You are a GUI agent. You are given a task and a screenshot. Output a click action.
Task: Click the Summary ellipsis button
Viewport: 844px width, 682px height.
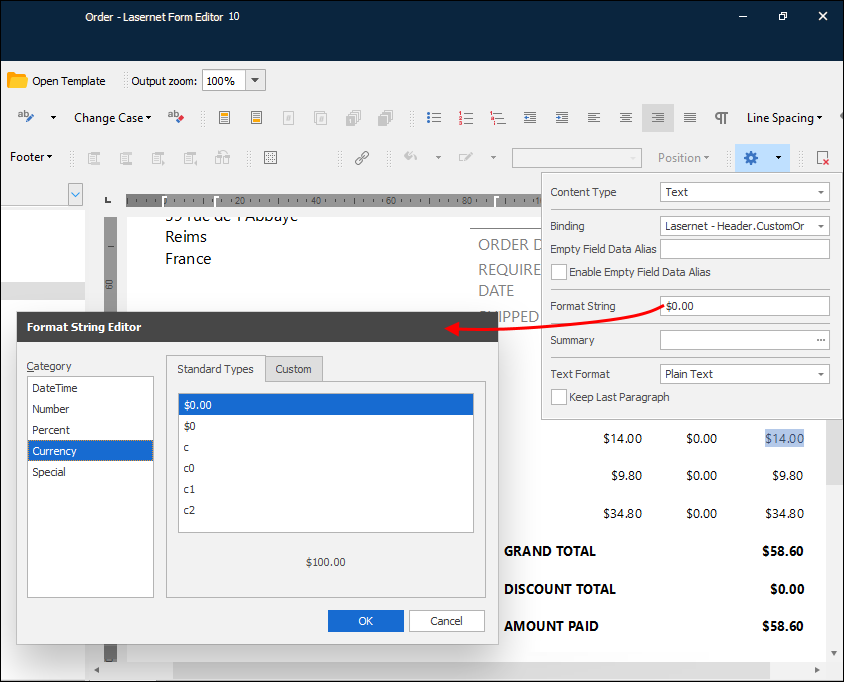[820, 340]
